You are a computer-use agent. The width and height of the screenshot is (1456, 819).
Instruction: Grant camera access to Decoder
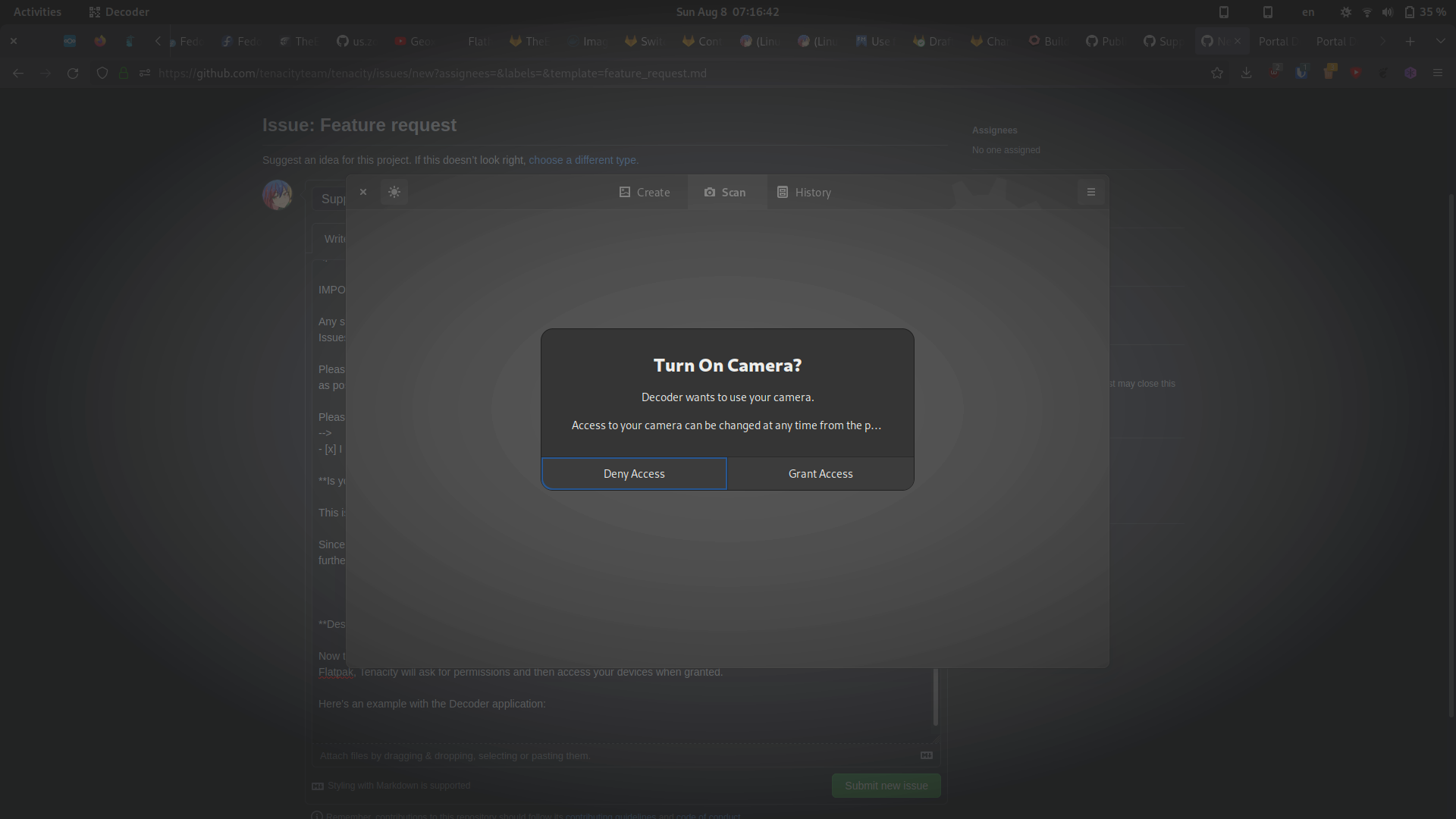[821, 474]
